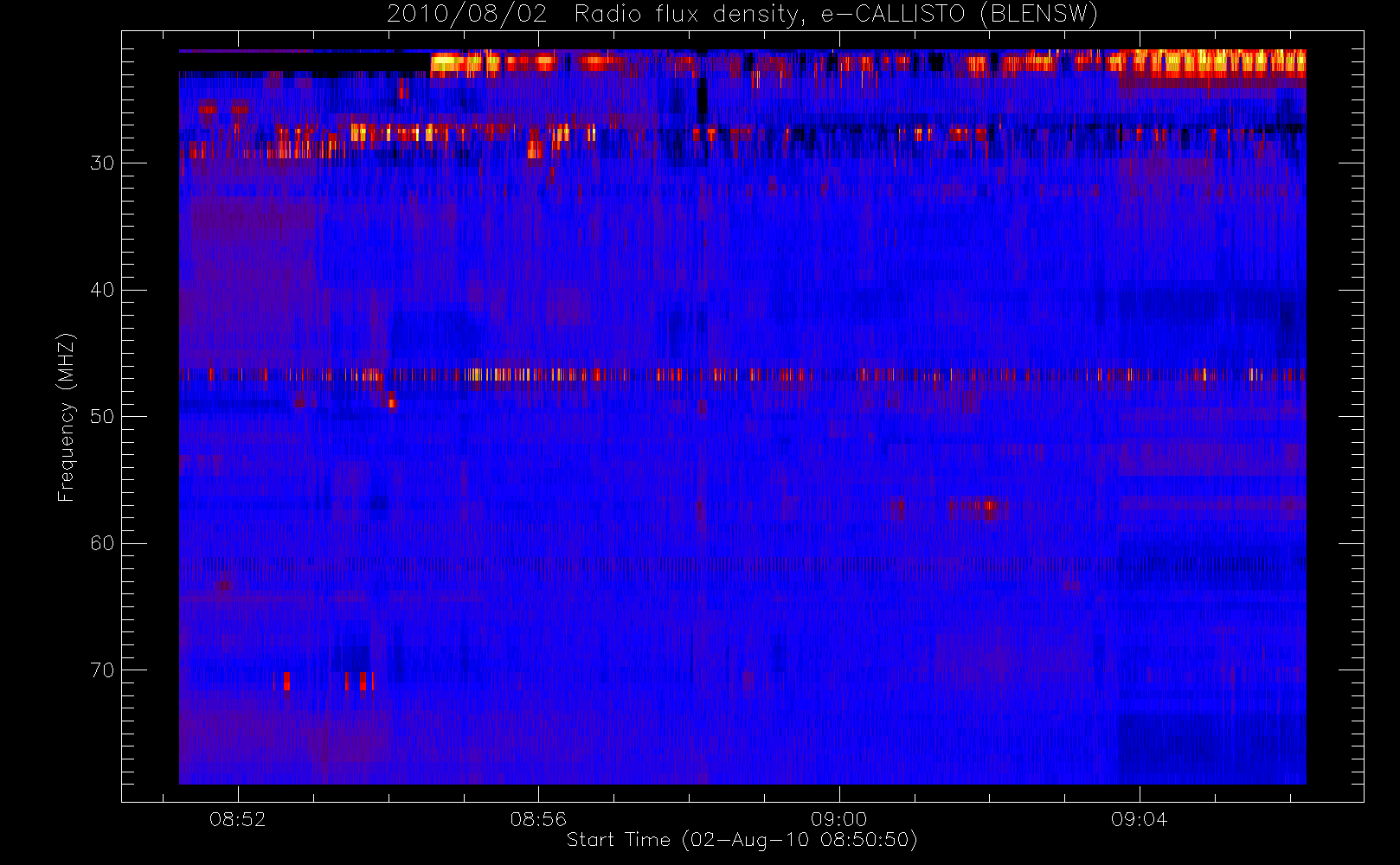Image resolution: width=1400 pixels, height=865 pixels.
Task: Click the 'Start Time (02-Aug-10 08:50:50)' label
Action: 742,840
